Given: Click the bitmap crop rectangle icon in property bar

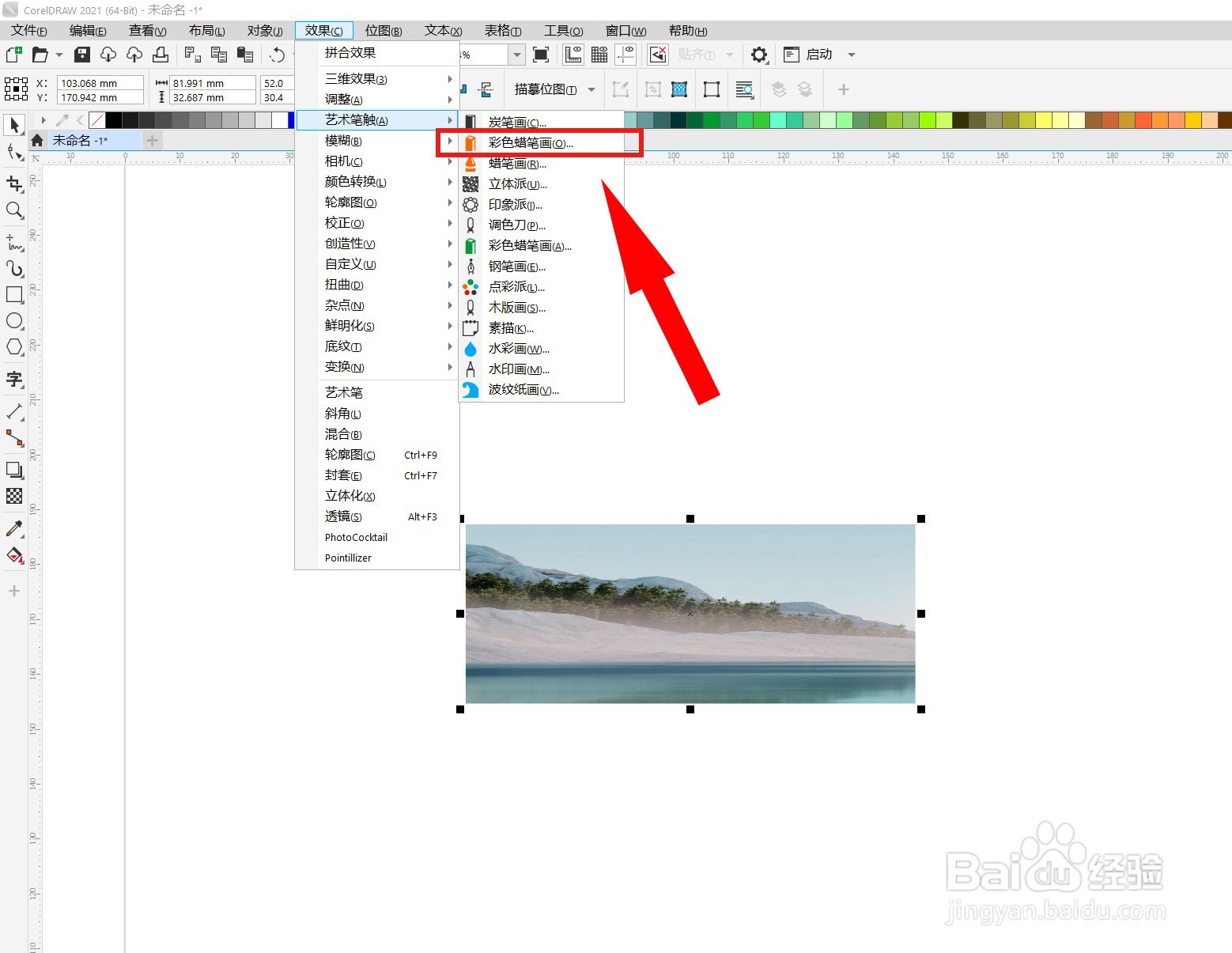Looking at the screenshot, I should (x=712, y=89).
